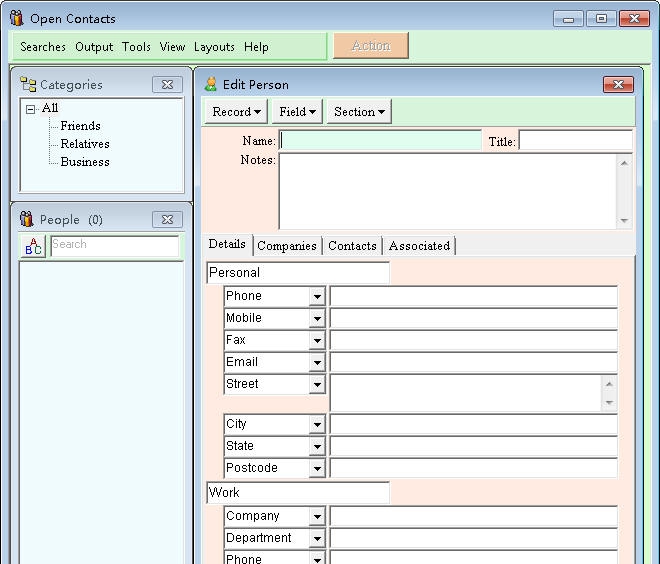This screenshot has width=660, height=564.
Task: Click the ABC sort icon in People panel
Action: coord(33,246)
